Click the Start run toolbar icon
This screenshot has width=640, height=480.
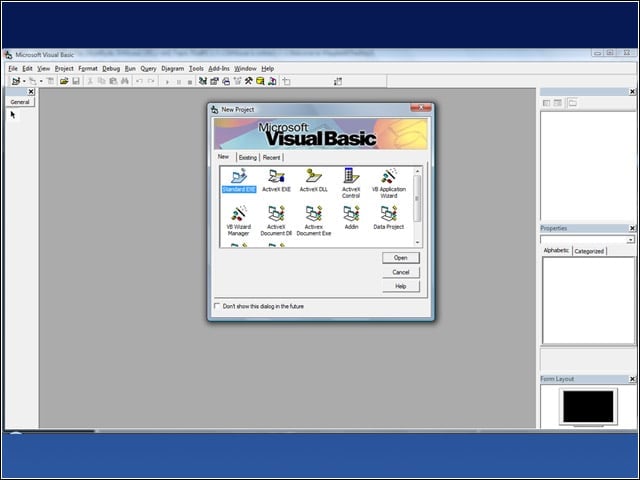point(167,82)
